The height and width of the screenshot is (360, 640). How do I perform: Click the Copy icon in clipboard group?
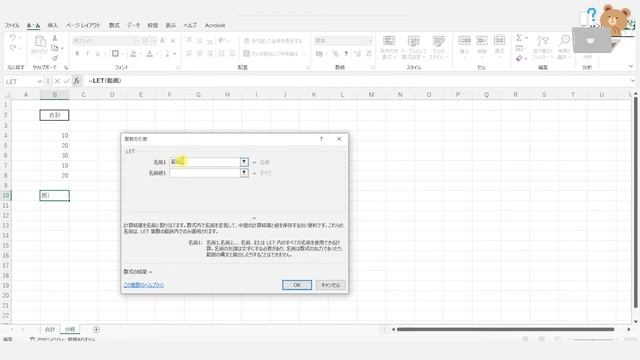55,48
